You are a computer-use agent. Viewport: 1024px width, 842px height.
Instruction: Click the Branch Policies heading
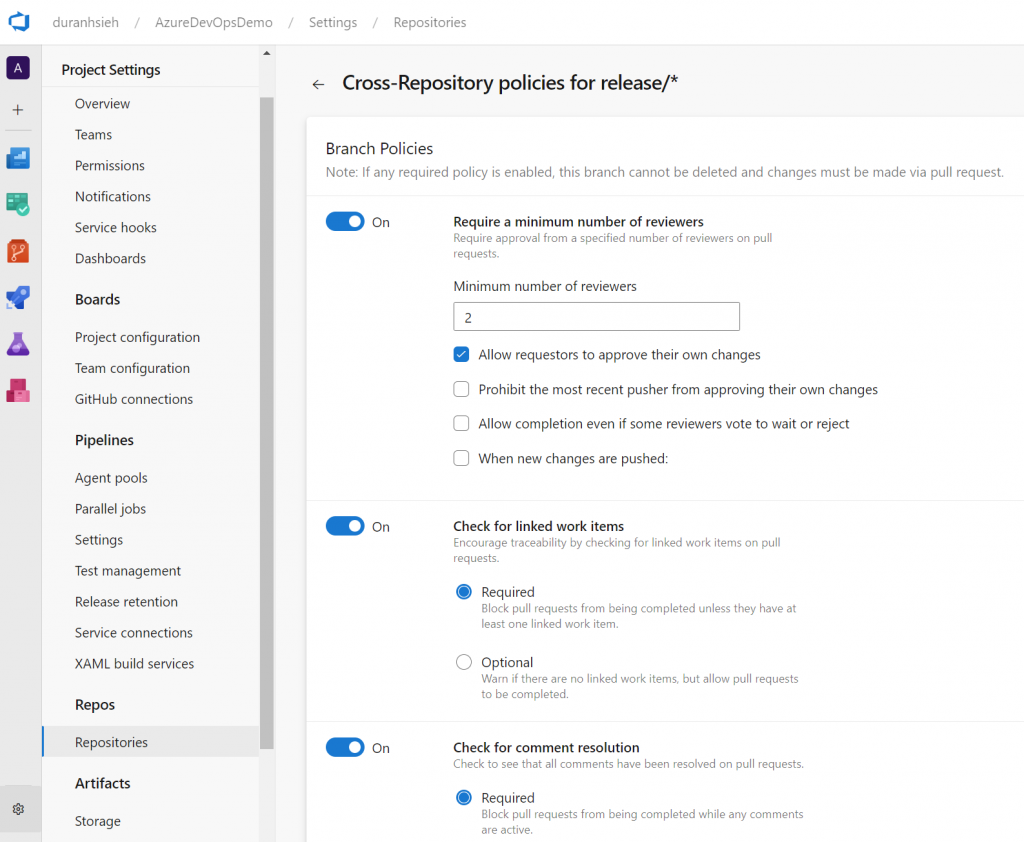tap(379, 149)
